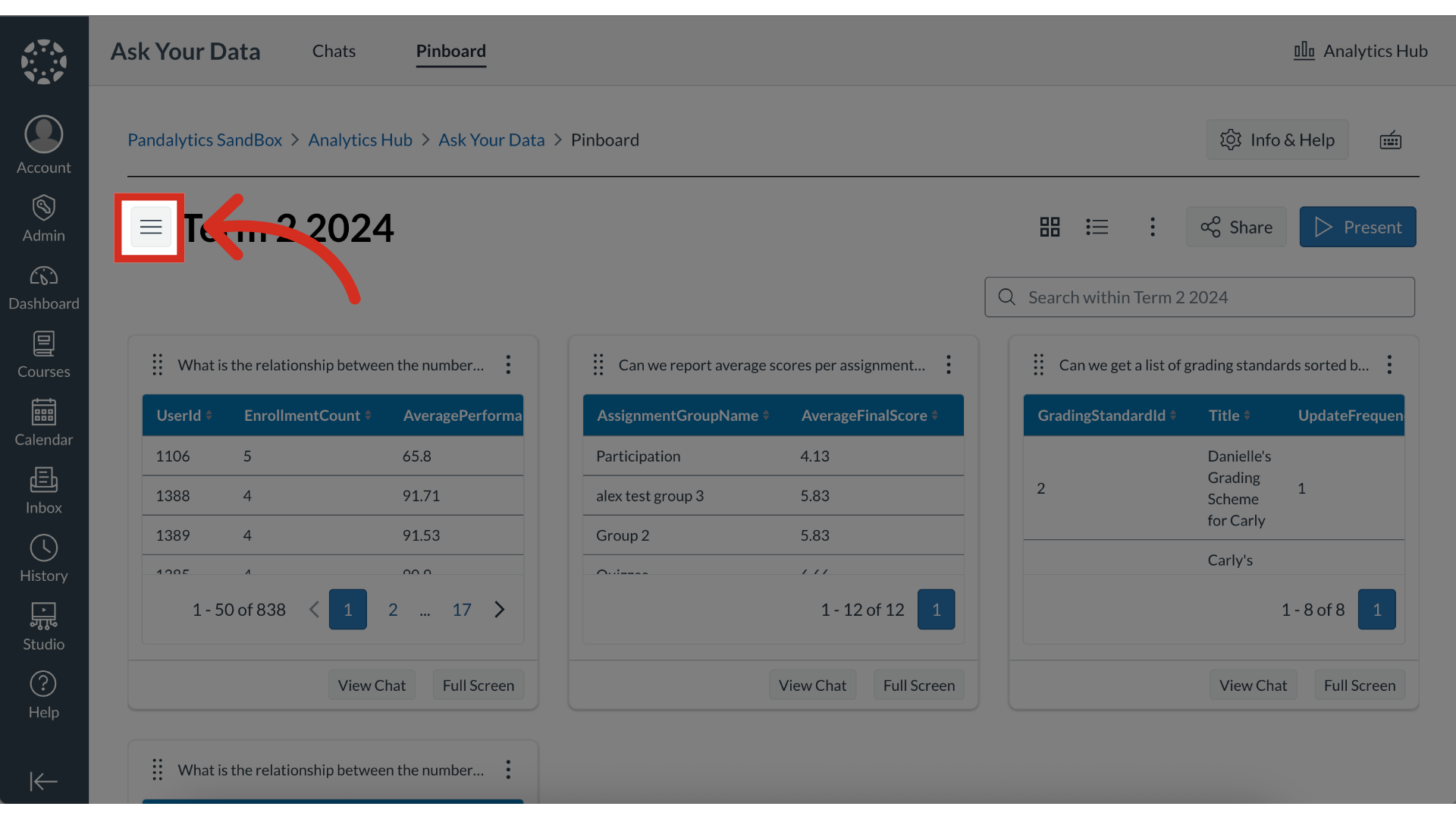This screenshot has height=819, width=1456.
Task: Open Full Screen for average scores card
Action: (919, 686)
